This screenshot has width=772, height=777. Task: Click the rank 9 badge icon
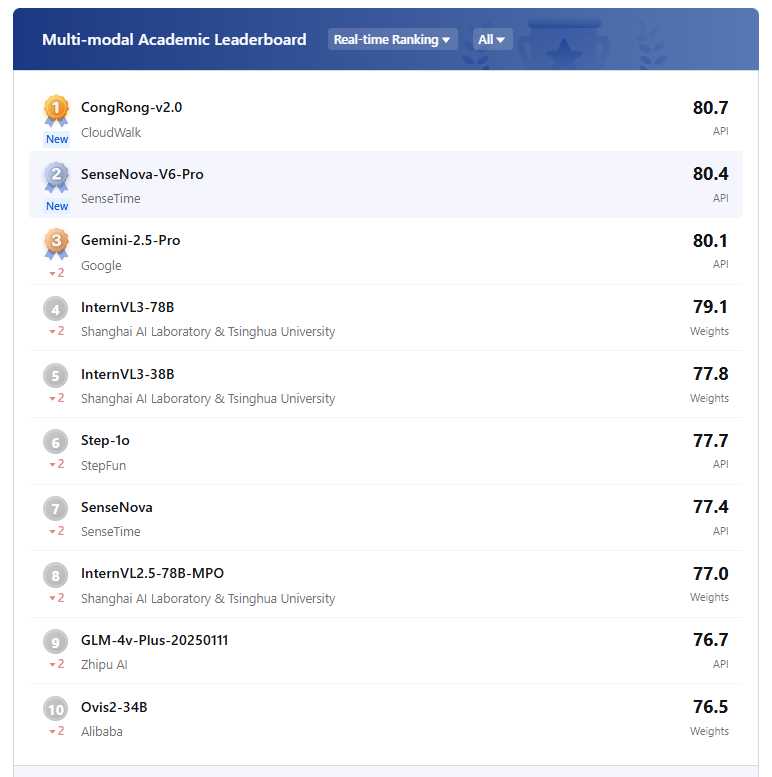click(55, 642)
